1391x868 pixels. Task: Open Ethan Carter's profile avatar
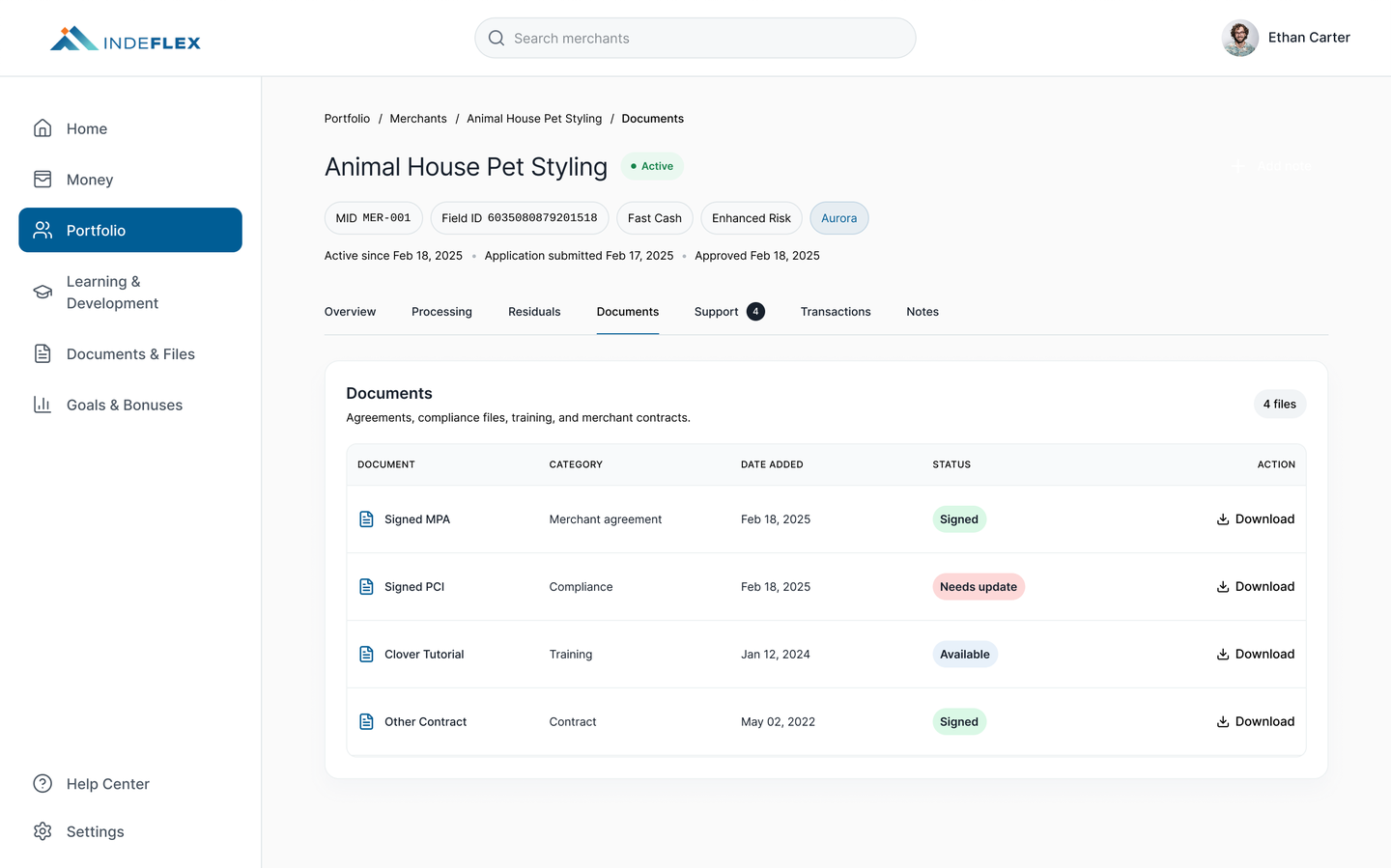pos(1240,38)
